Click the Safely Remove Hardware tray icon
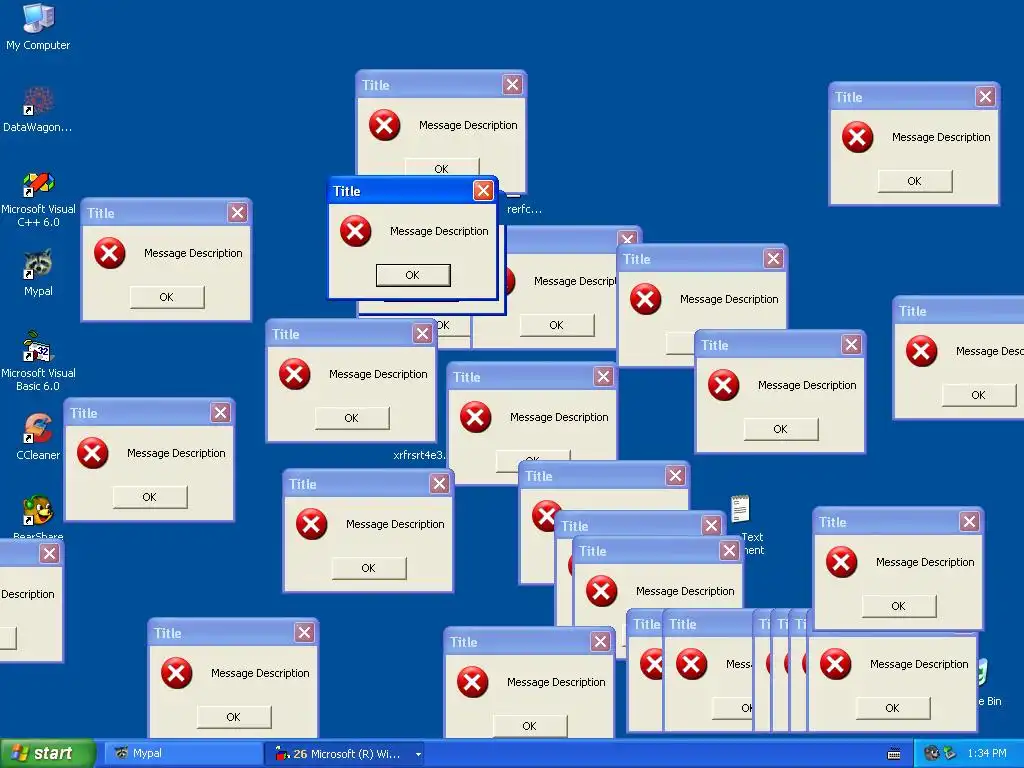Screen dimensions: 1024x768 tap(950, 753)
